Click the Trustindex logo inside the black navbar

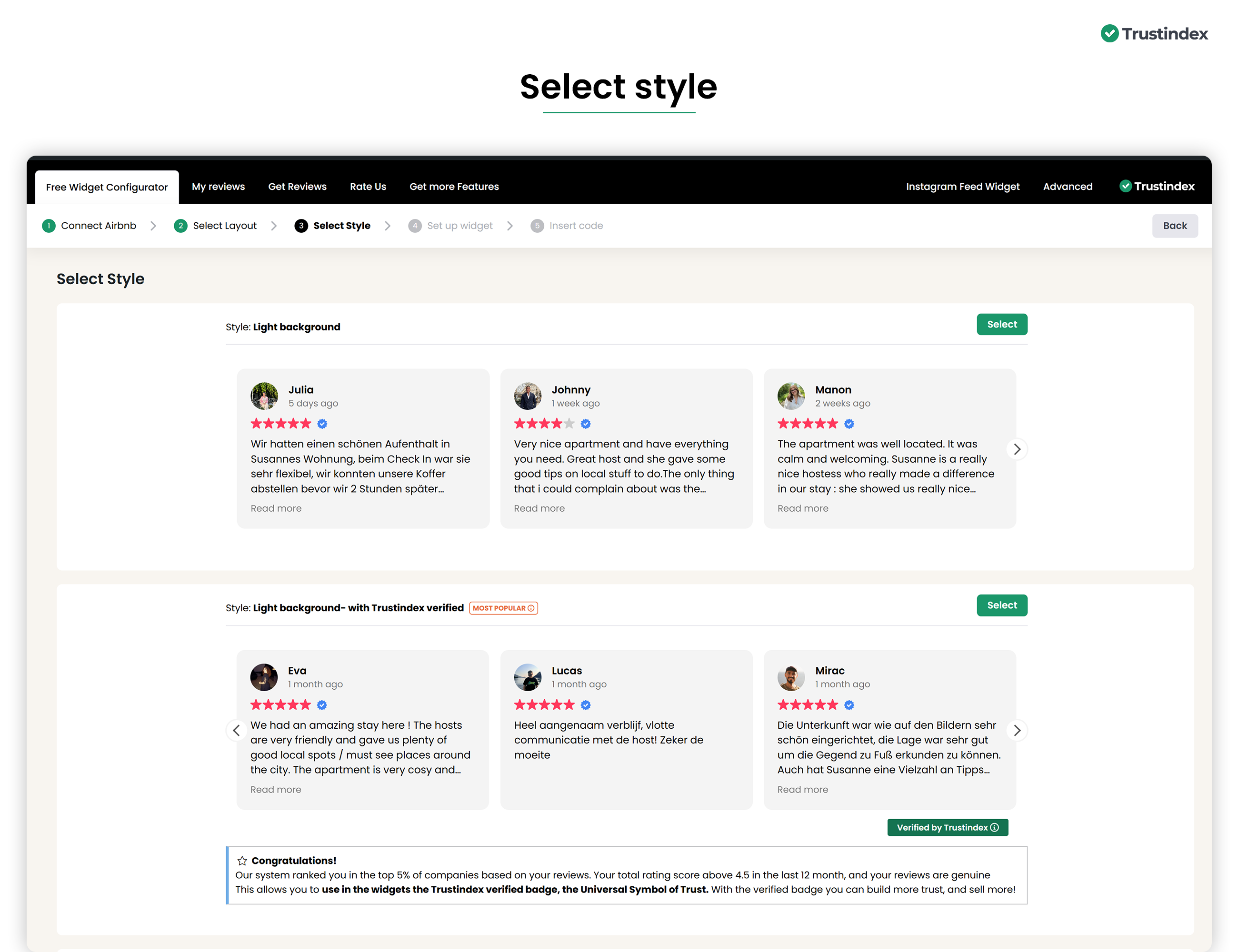coord(1157,186)
